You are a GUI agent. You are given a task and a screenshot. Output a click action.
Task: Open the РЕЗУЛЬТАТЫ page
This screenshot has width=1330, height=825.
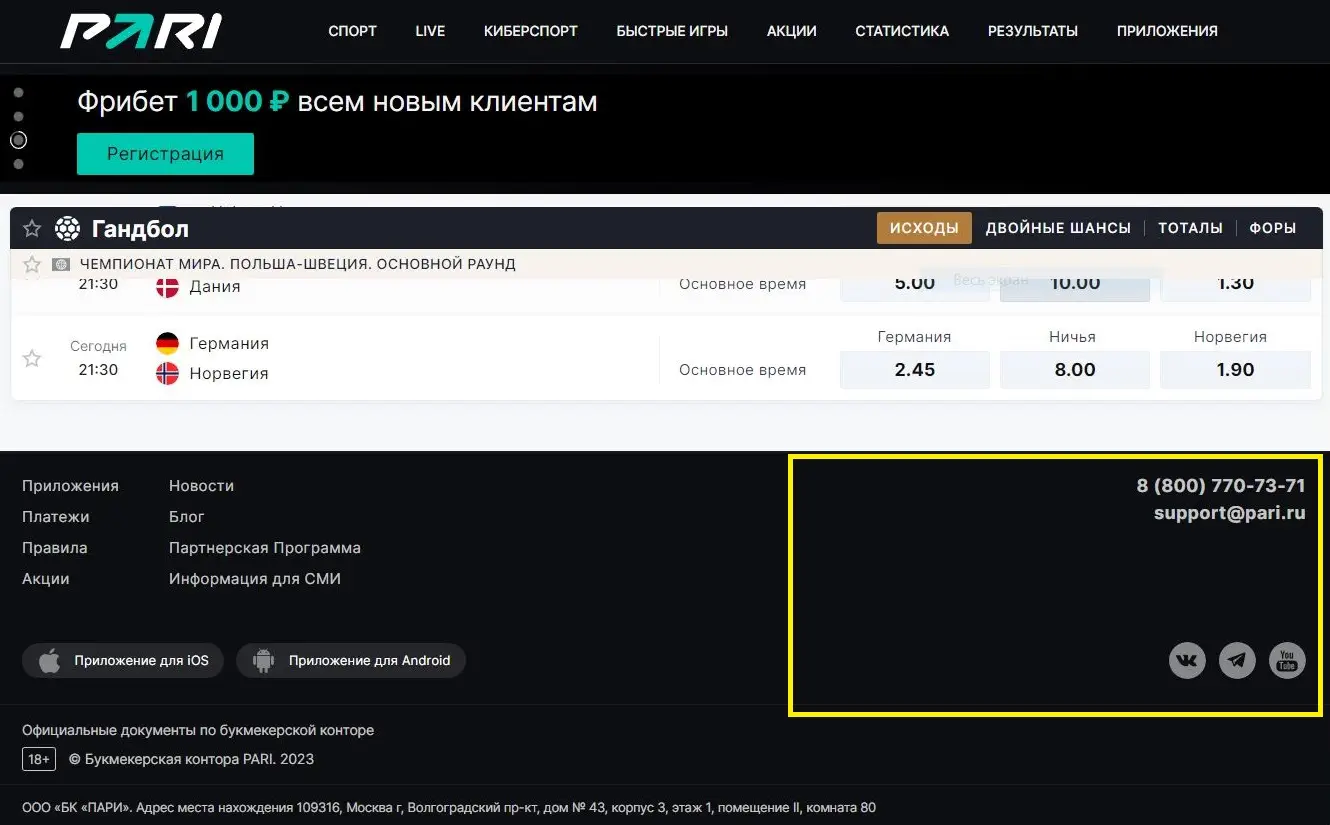pyautogui.click(x=1033, y=31)
